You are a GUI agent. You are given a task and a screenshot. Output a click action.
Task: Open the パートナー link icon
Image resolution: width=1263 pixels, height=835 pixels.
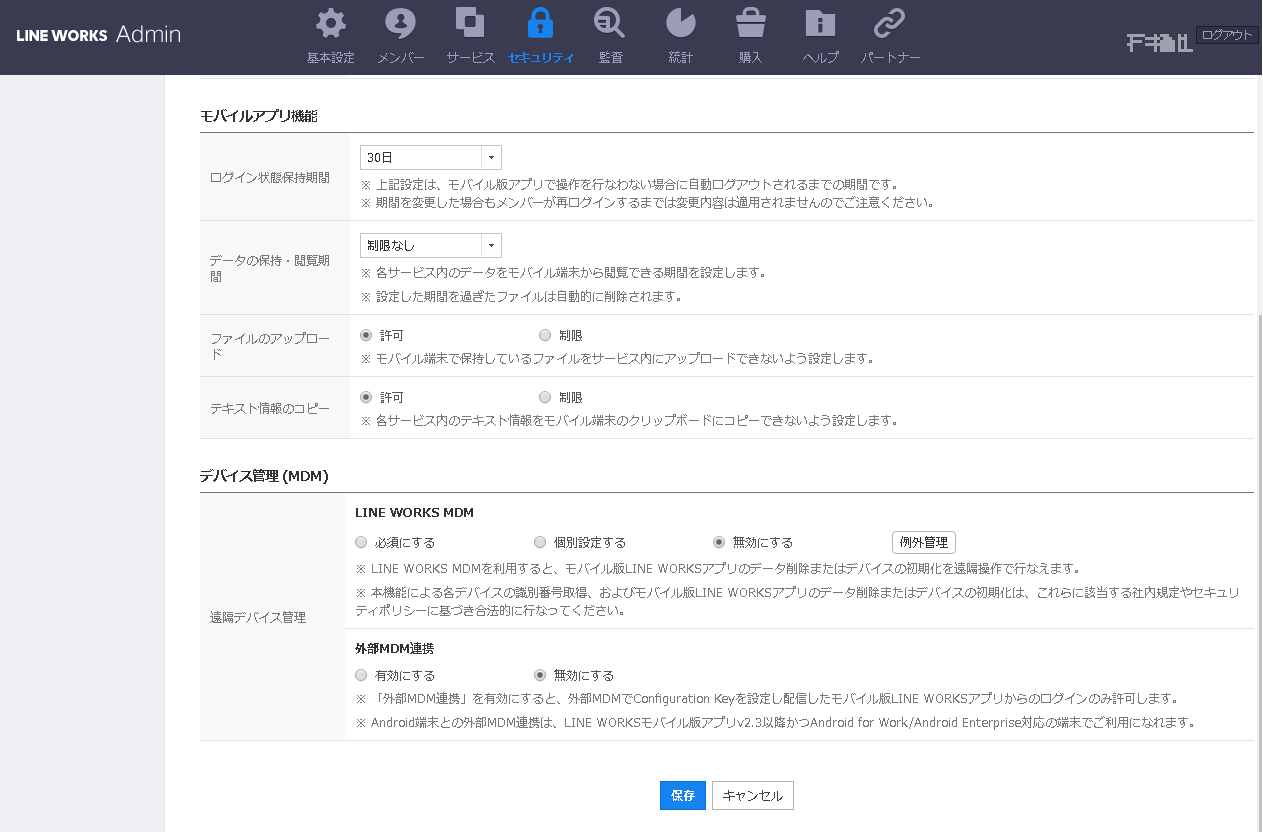tap(890, 24)
